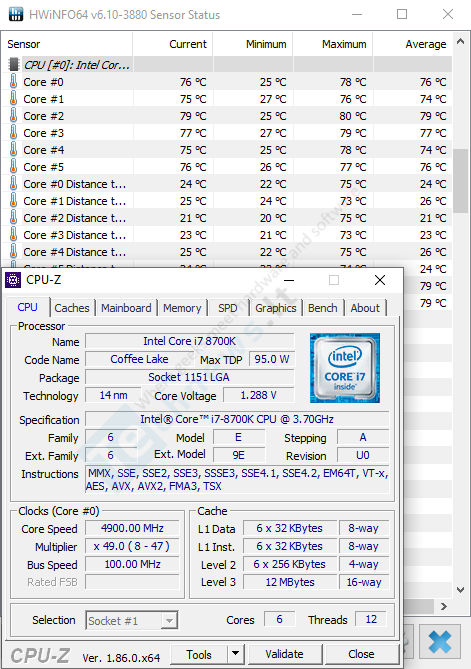Image resolution: width=471 pixels, height=669 pixels.
Task: Click the HWiNFO64 title bar app icon
Action: (x=16, y=15)
